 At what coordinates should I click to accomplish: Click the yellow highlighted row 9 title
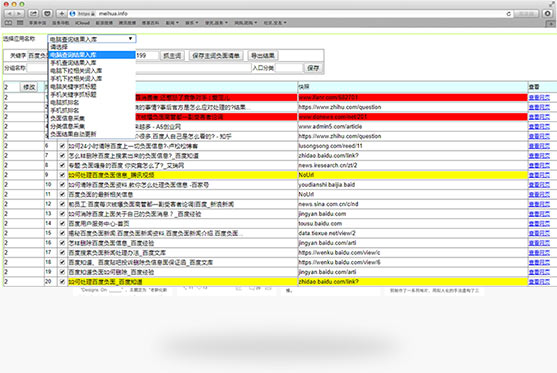click(x=111, y=175)
